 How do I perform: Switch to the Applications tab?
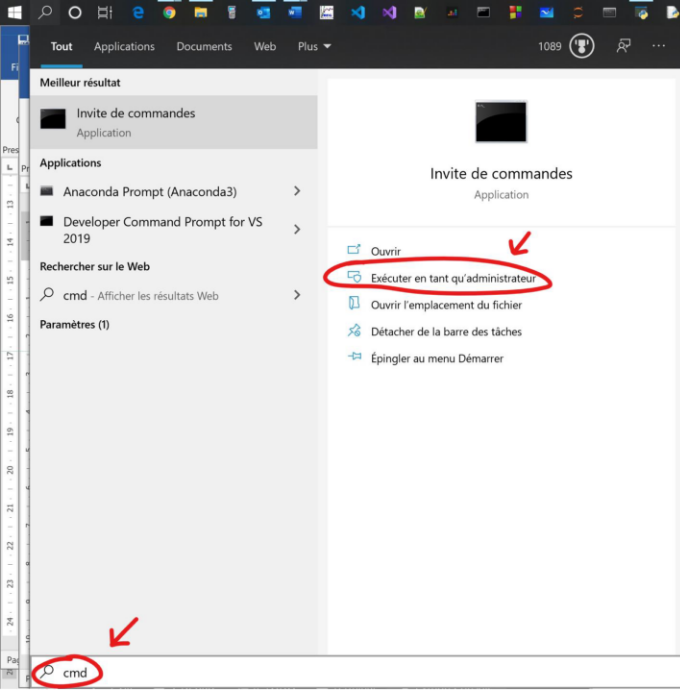(x=124, y=47)
